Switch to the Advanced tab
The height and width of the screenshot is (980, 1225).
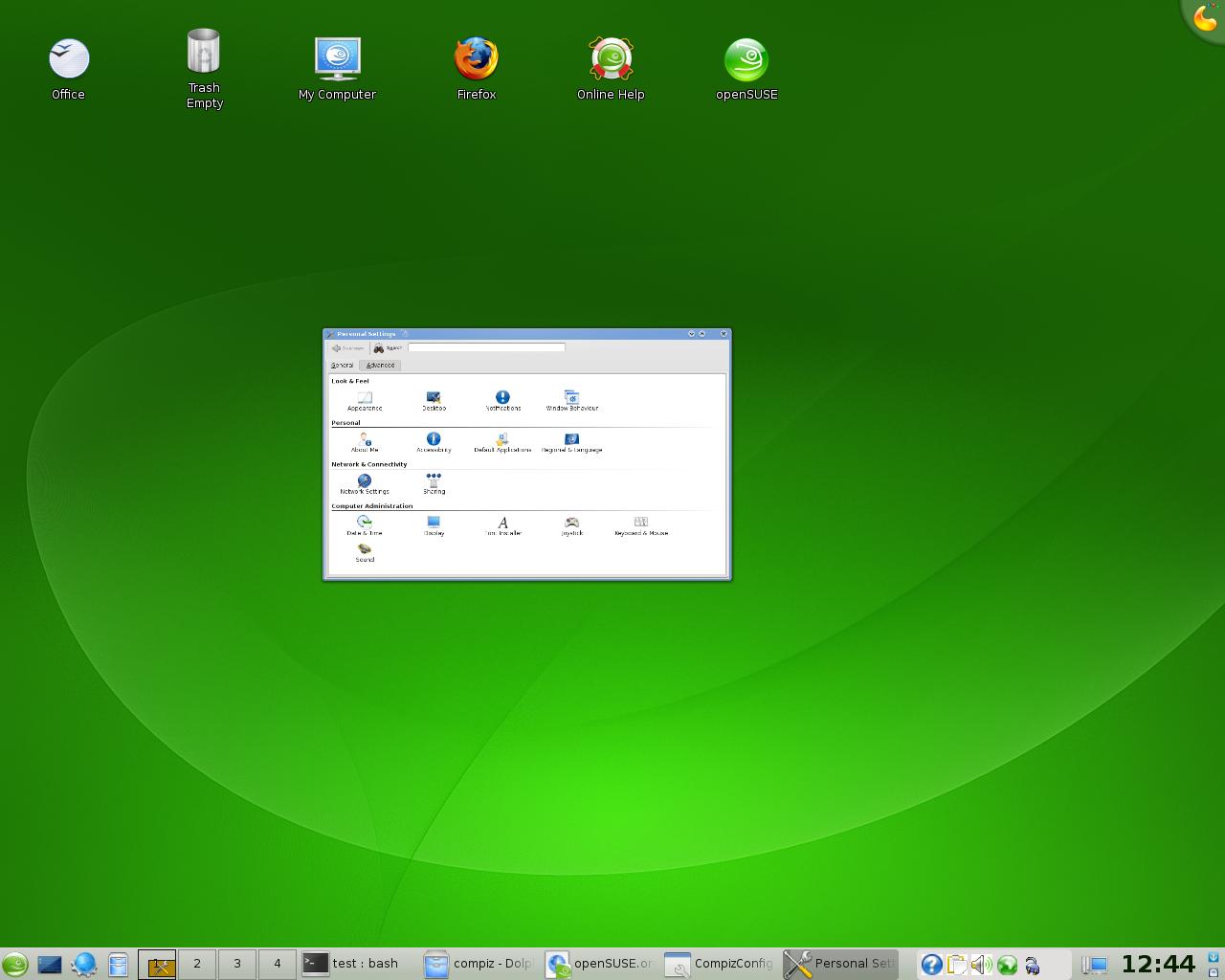(380, 365)
